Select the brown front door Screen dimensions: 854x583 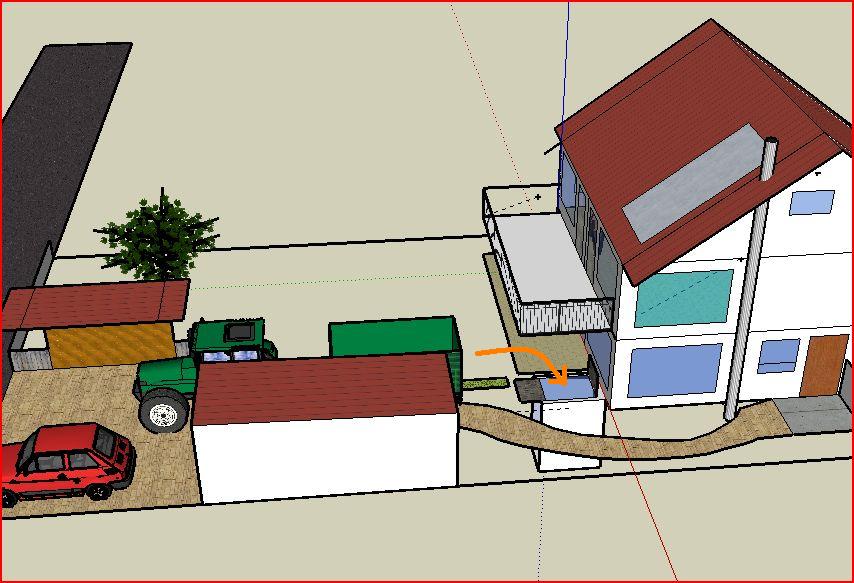pos(823,365)
